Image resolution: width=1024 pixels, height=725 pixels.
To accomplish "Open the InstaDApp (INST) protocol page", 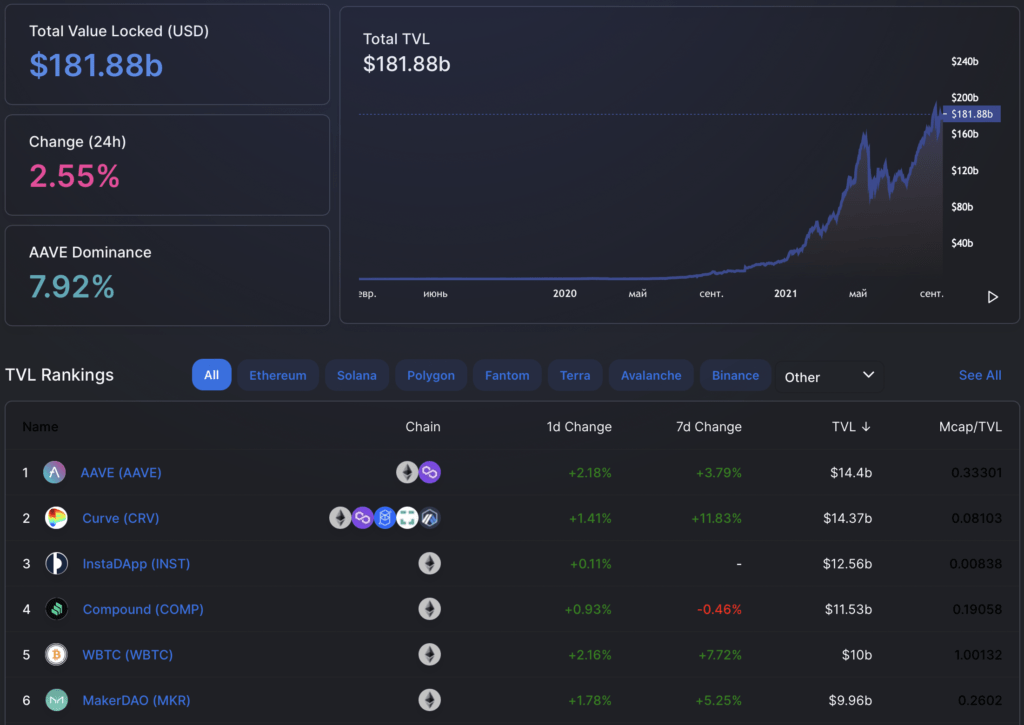I will 136,563.
